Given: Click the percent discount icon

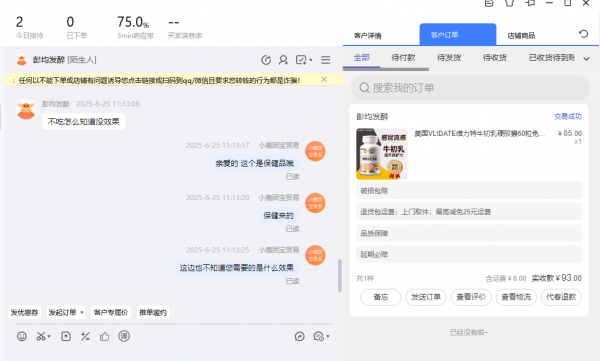Looking at the screenshot, I should 85,336.
